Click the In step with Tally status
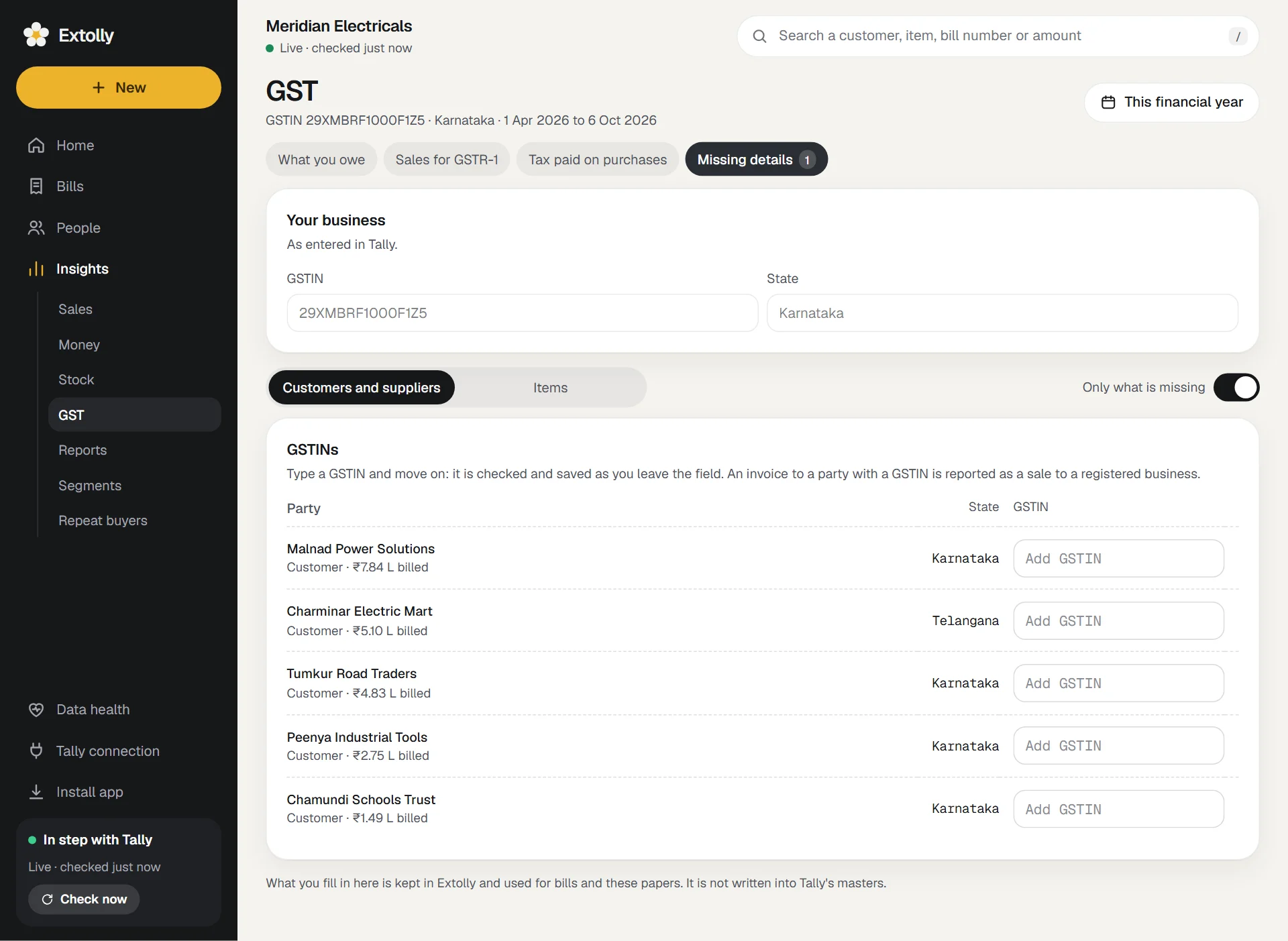The height and width of the screenshot is (941, 1288). [x=97, y=840]
